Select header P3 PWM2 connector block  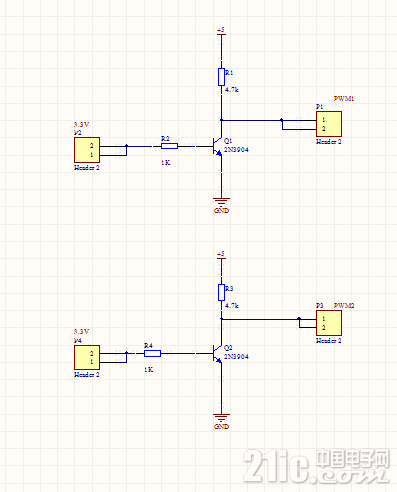[329, 323]
